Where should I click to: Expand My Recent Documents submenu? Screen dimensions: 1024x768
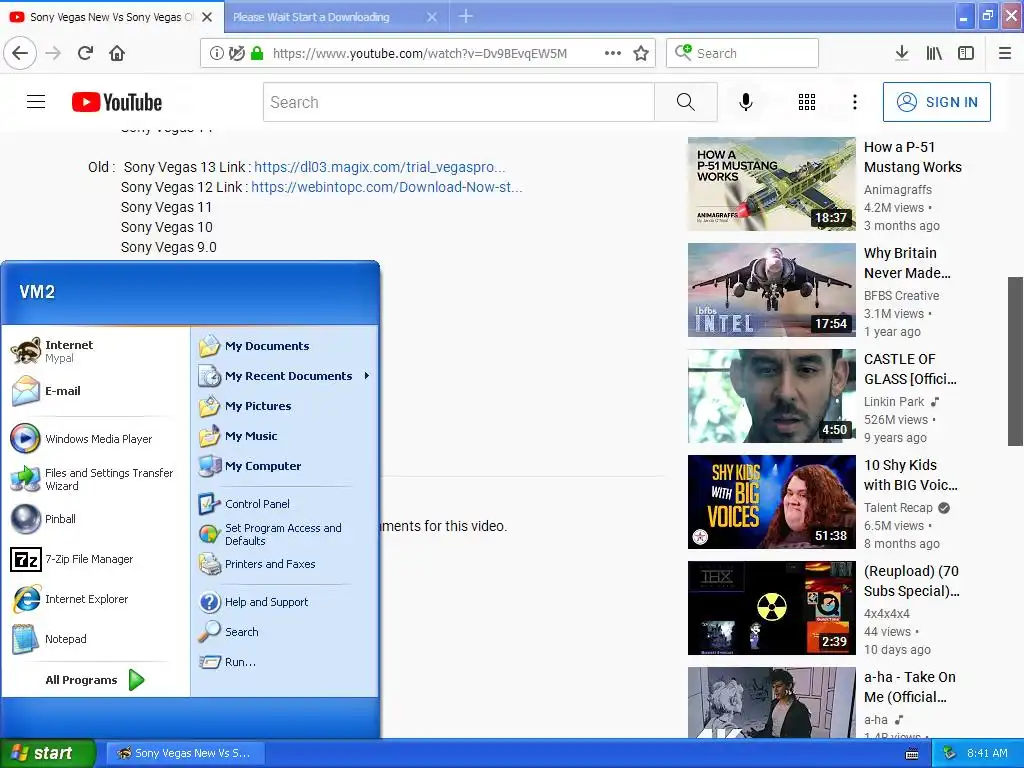click(285, 376)
